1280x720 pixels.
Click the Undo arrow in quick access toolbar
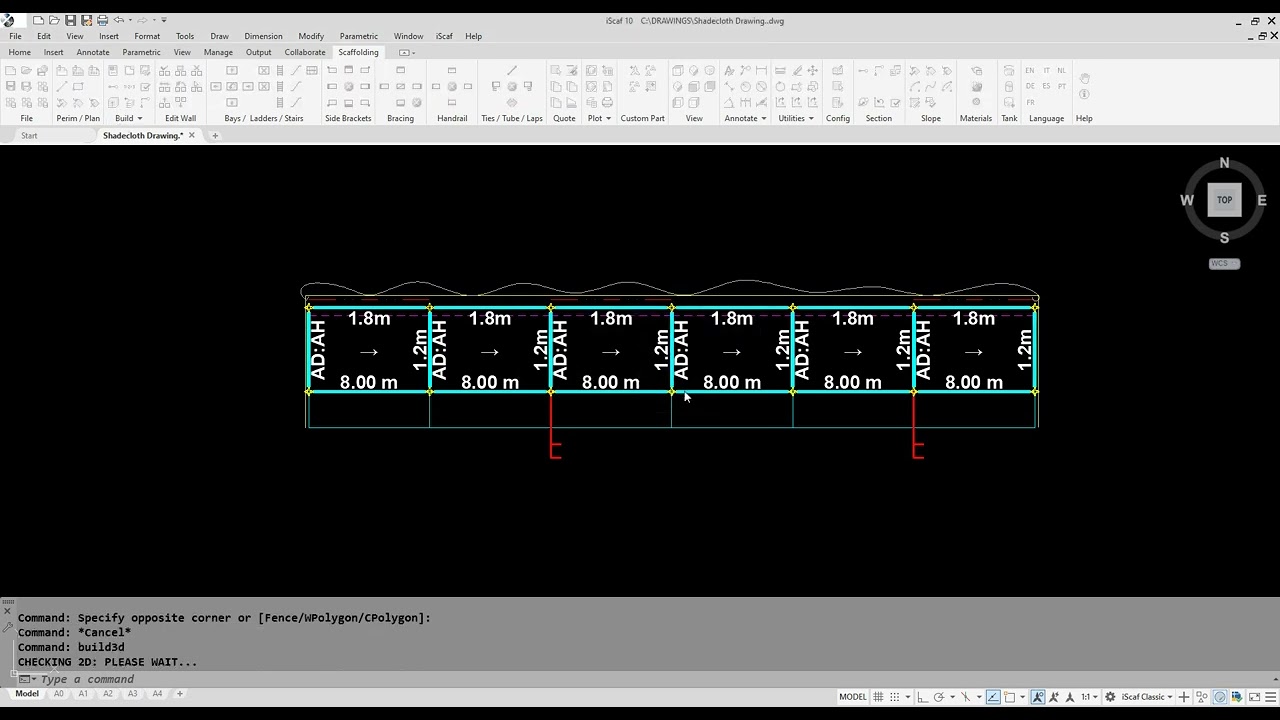point(118,20)
